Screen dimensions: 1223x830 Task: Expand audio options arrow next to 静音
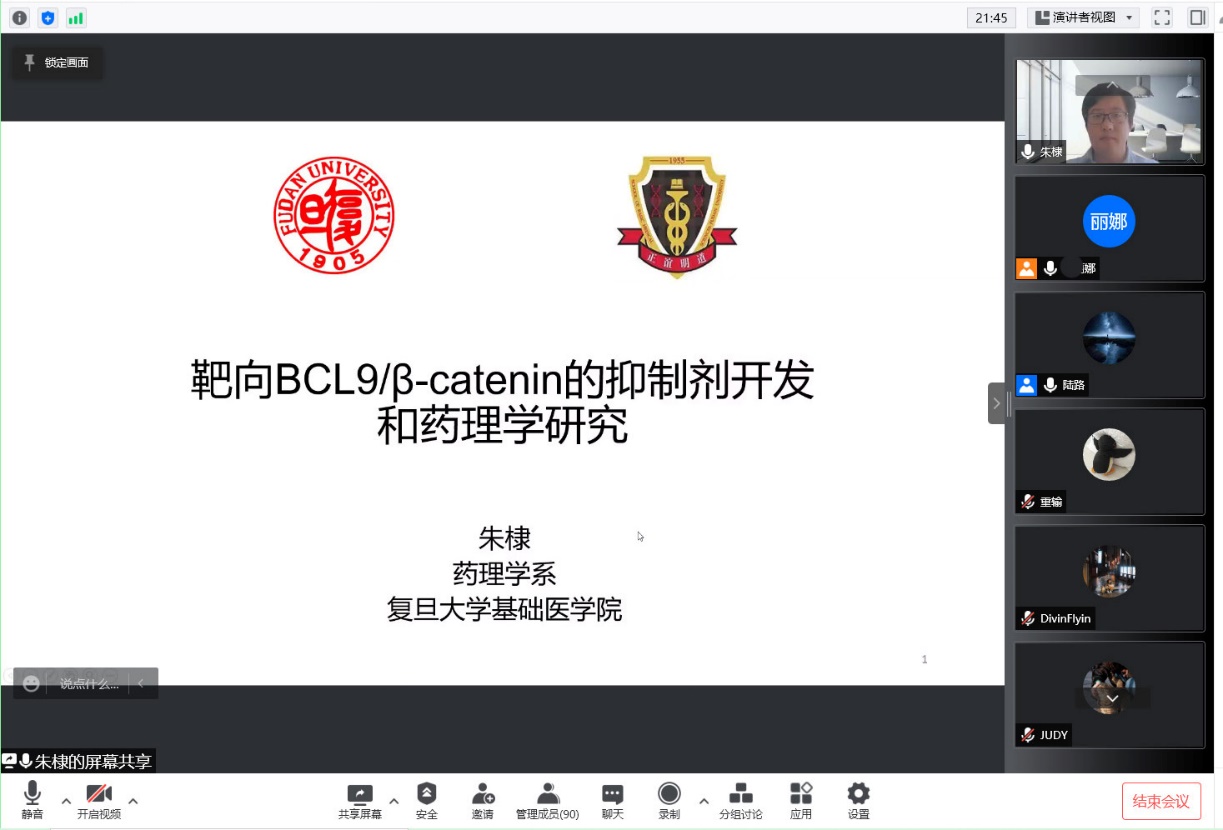click(66, 801)
